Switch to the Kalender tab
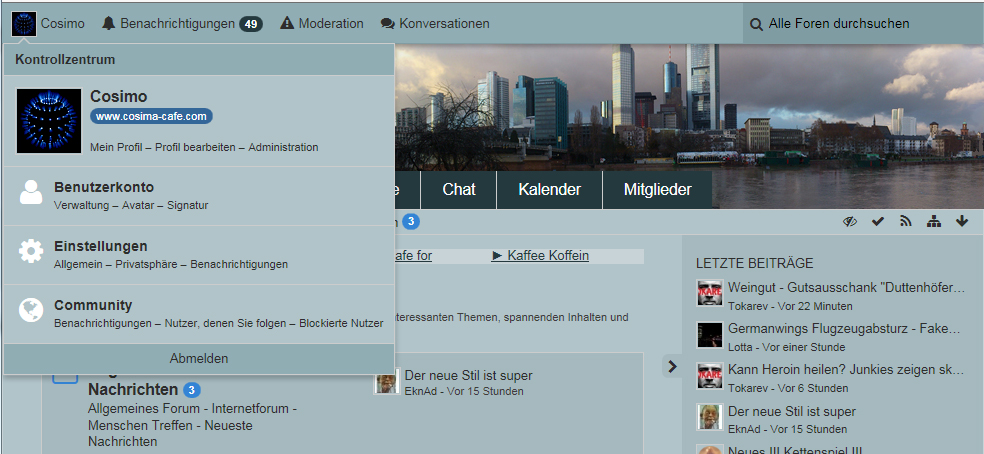Viewport: 984px width, 454px height. click(550, 190)
